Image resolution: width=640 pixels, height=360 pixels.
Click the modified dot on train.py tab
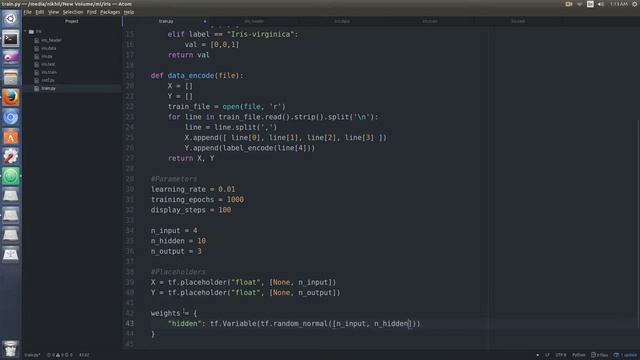click(205, 21)
